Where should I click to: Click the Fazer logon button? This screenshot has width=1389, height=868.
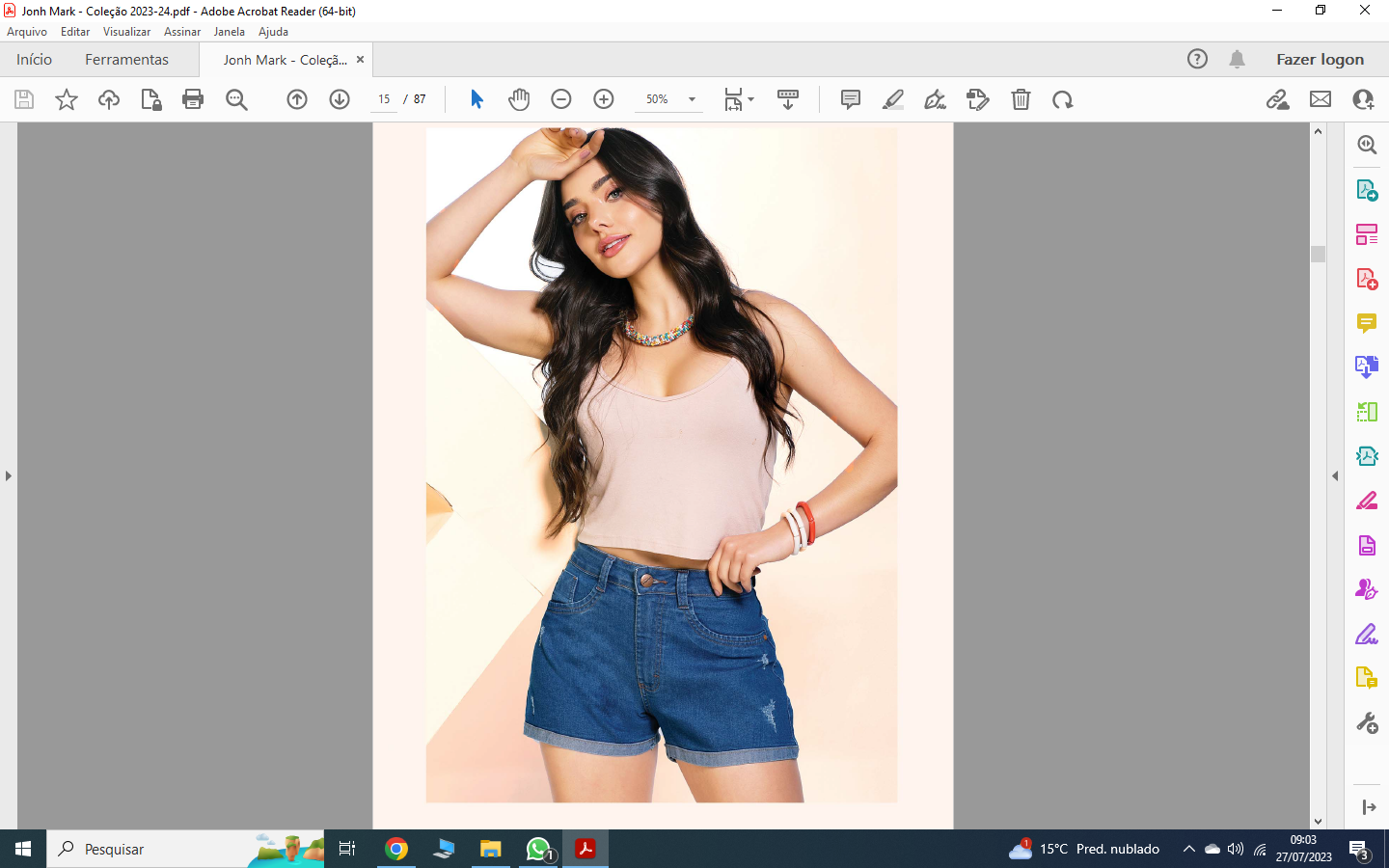(1320, 60)
